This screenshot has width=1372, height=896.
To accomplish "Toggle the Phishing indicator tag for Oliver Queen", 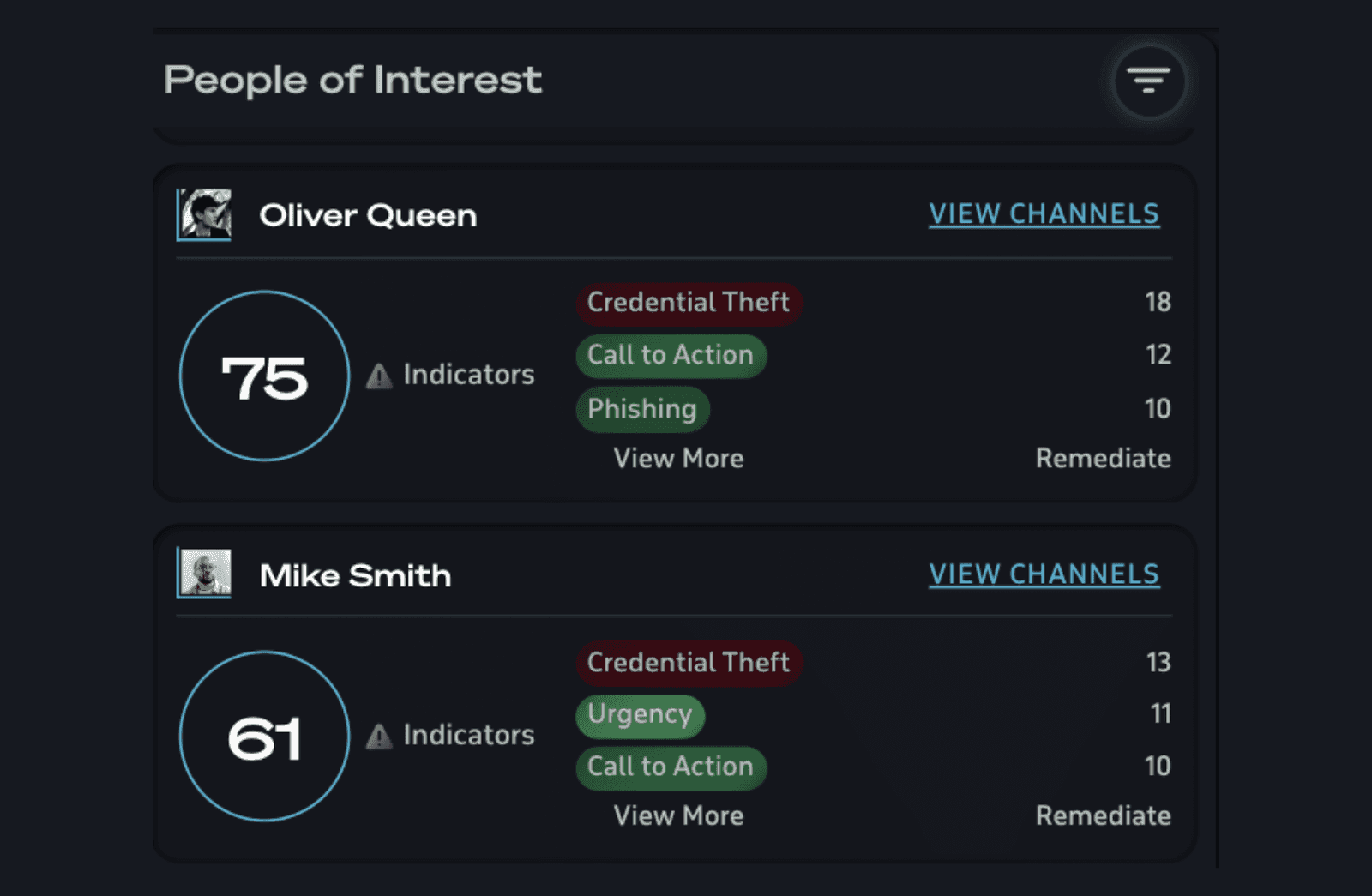I will [x=642, y=409].
